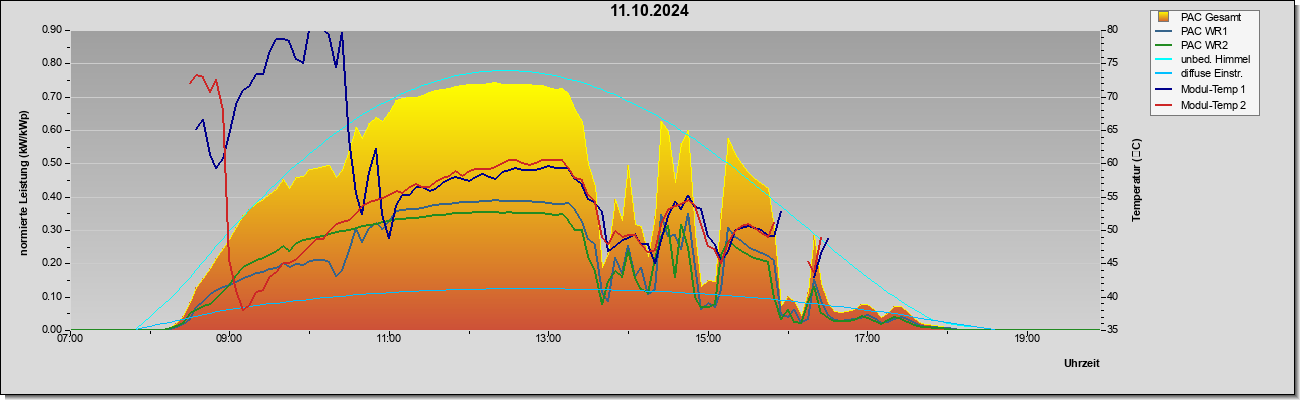Click the 13:00 time axis label
Screen dimensions: 1300x400
[x=548, y=338]
